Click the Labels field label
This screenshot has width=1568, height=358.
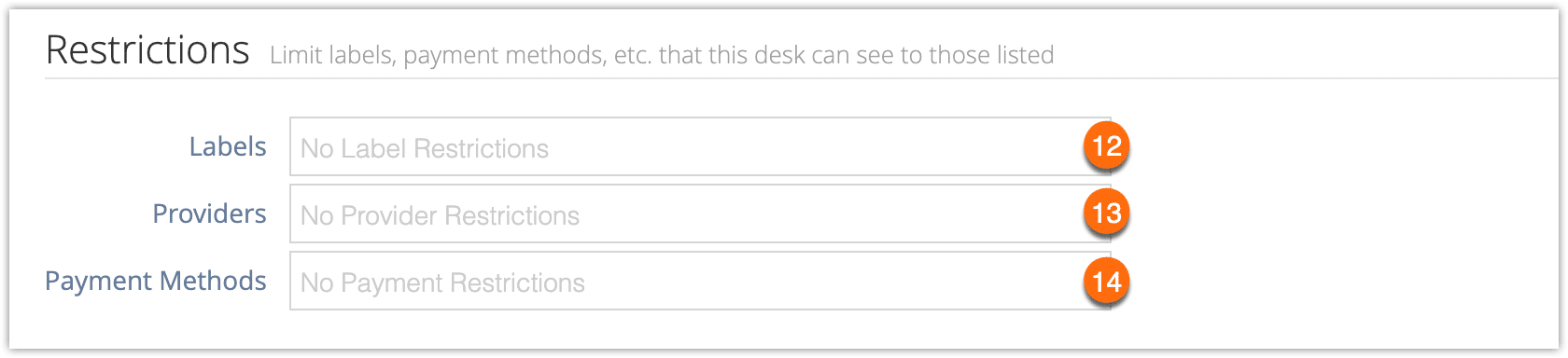point(228,146)
